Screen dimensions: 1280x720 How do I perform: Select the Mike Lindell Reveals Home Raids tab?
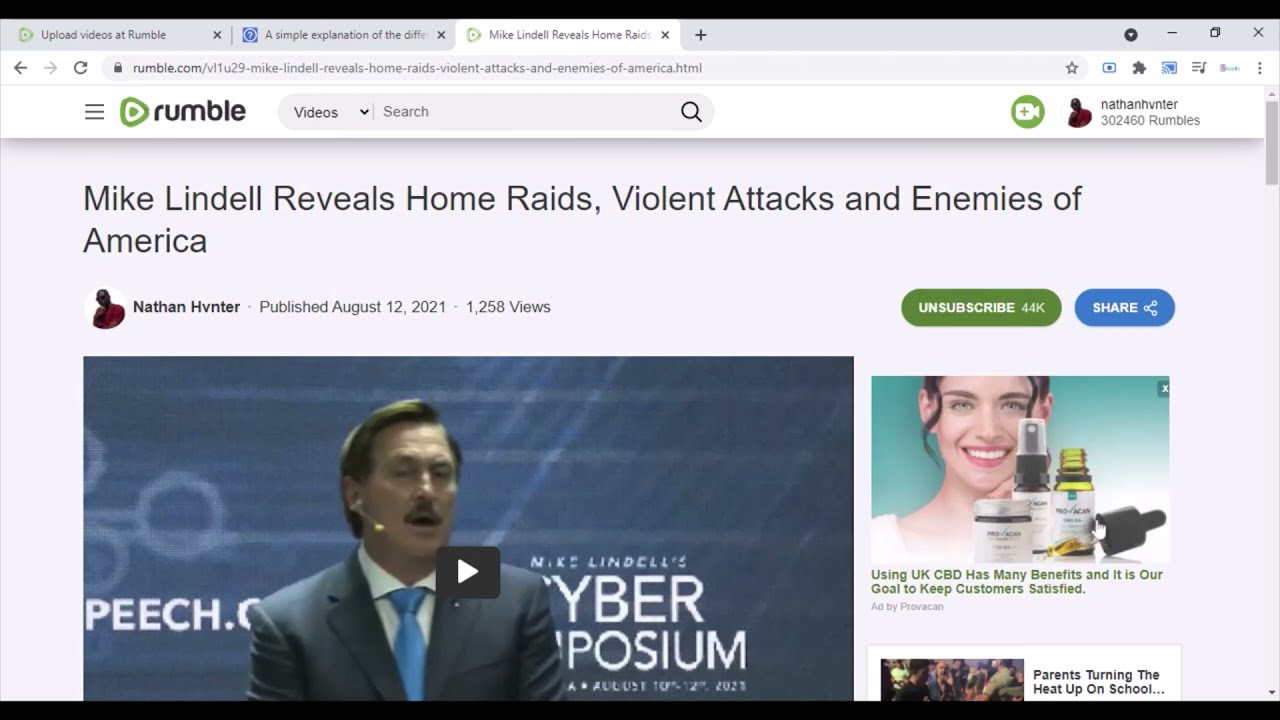[568, 35]
